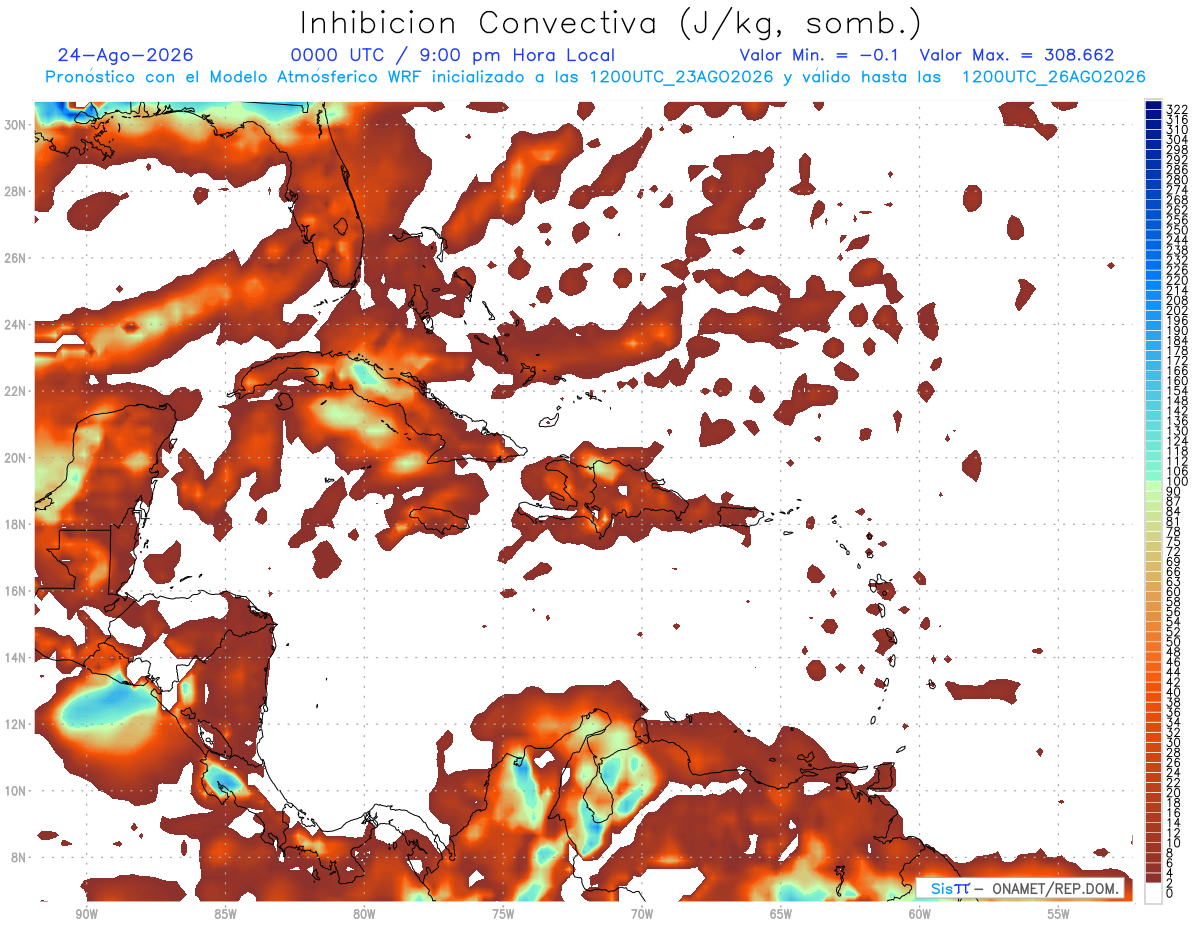
Task: Click the 8N latitude label
Action: 18,858
